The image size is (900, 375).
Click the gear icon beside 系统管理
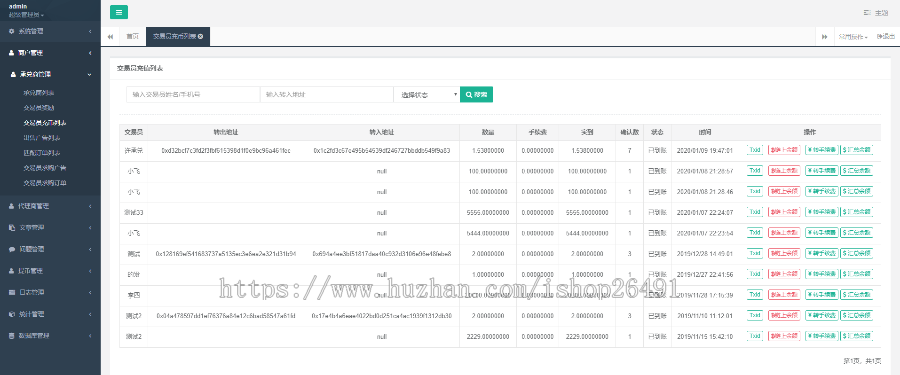coord(11,31)
